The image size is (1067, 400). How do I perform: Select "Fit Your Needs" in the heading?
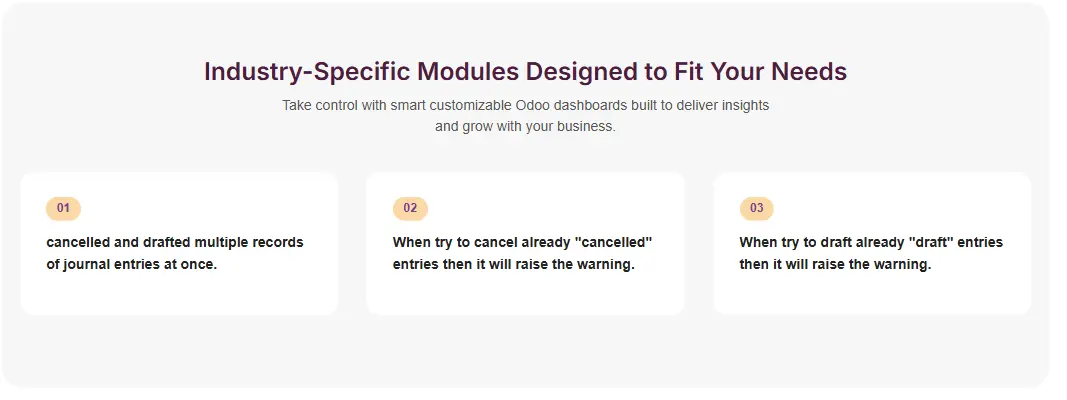pyautogui.click(x=763, y=72)
